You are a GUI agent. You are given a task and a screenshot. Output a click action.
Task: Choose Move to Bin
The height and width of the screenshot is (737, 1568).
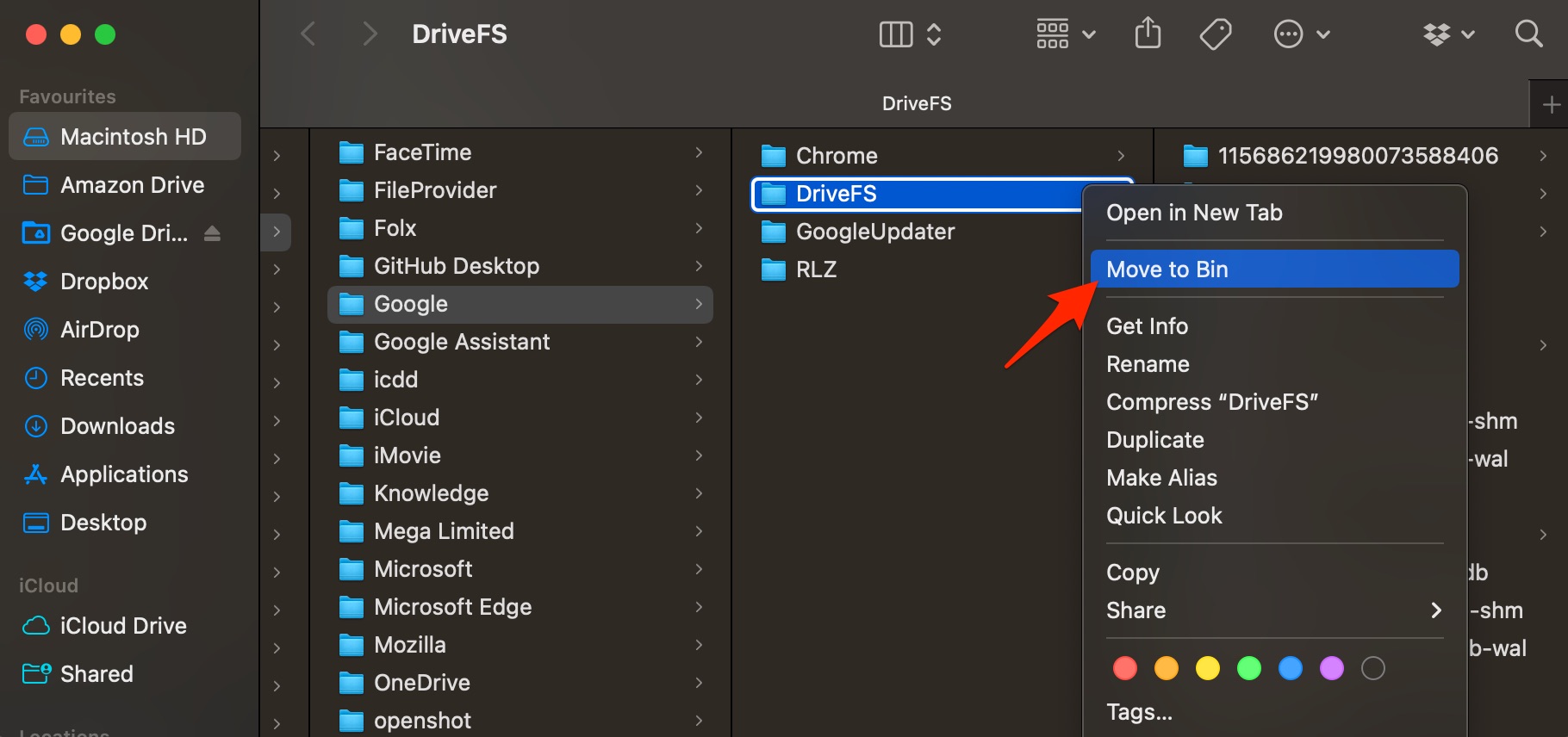1274,269
